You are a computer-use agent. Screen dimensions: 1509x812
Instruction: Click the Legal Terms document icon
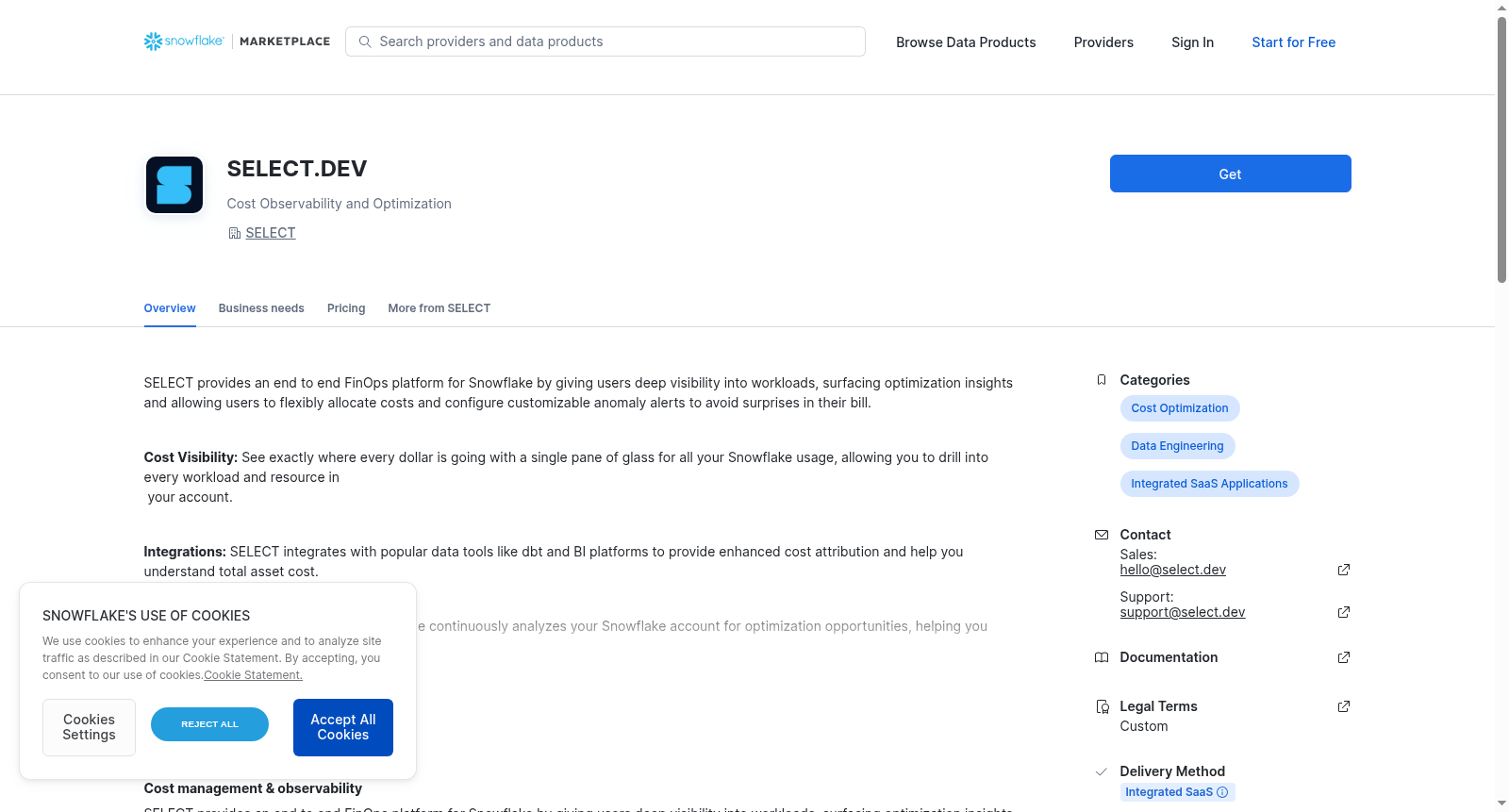[1102, 706]
